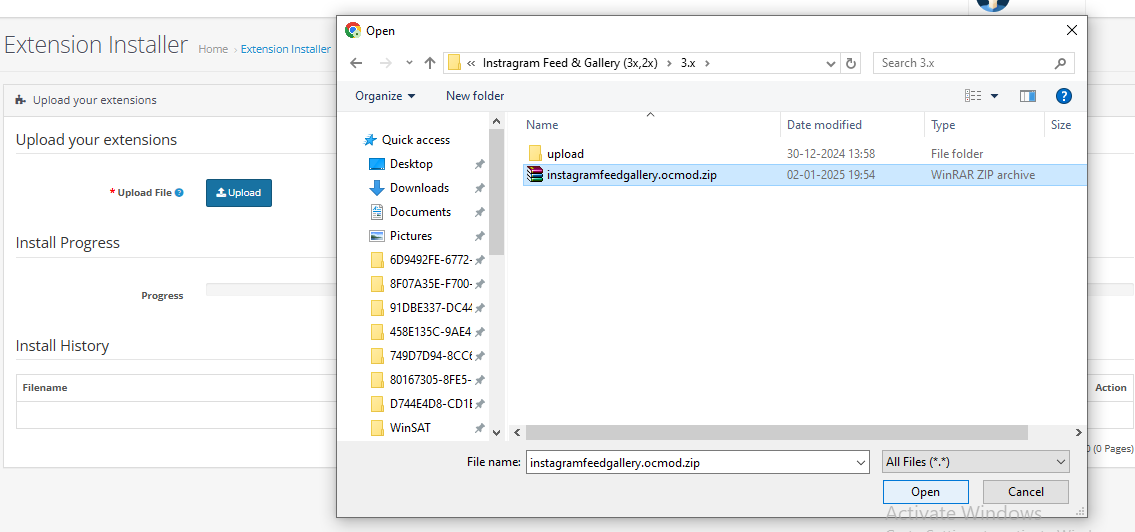Screen dimensions: 1135x532
Task: Click the horizontal scrollbar in file list
Action: (x=776, y=432)
